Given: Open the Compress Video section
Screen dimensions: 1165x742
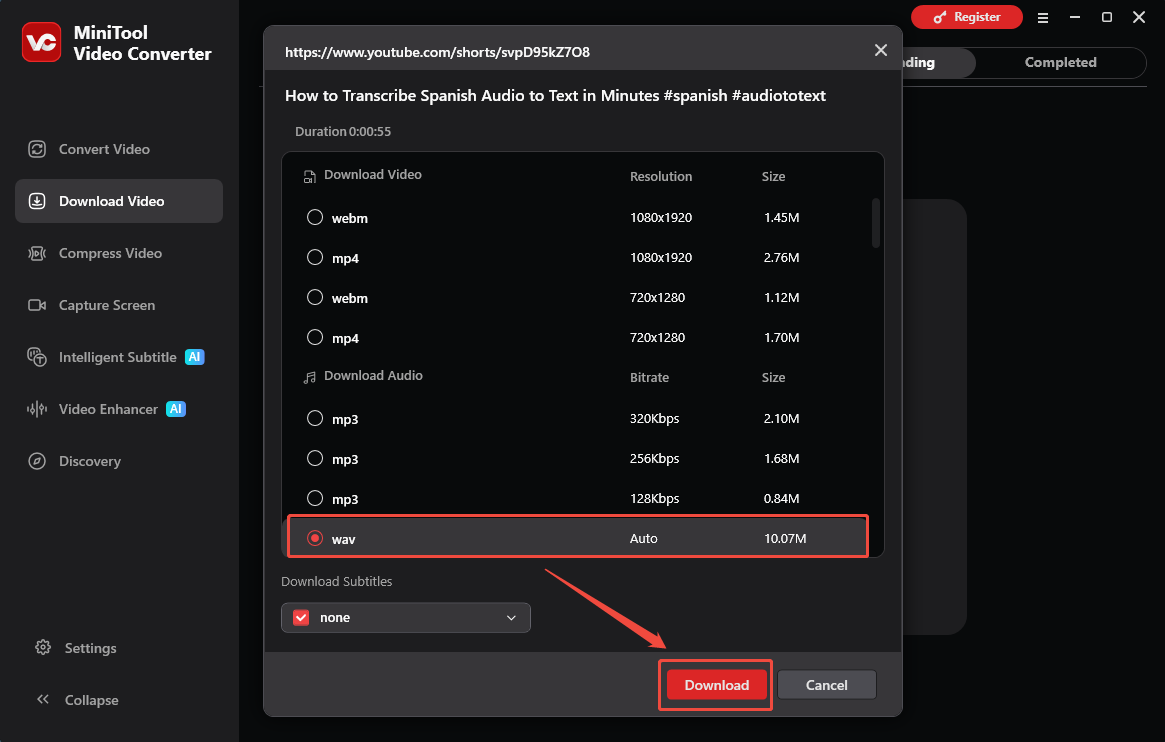Looking at the screenshot, I should tap(119, 253).
